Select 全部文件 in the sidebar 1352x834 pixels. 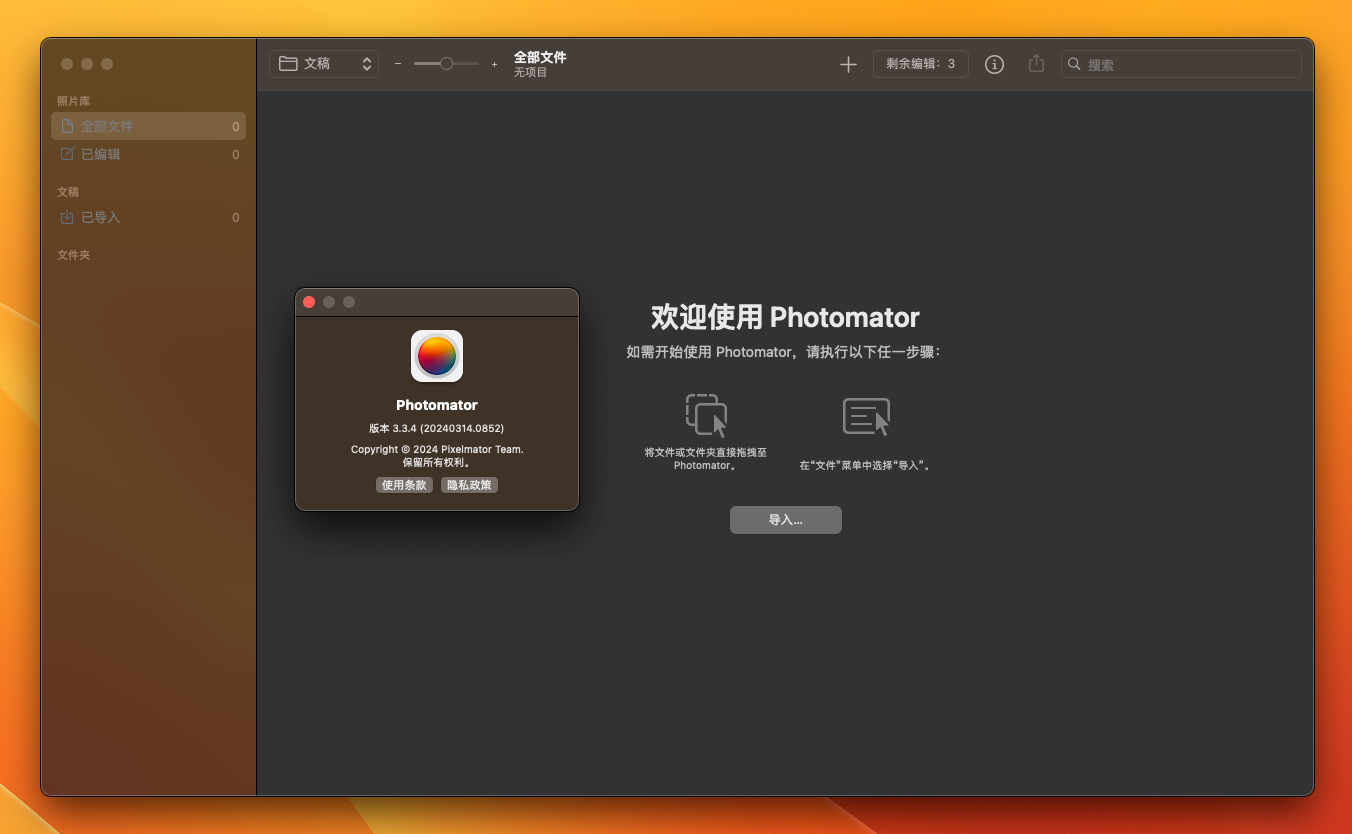[148, 126]
